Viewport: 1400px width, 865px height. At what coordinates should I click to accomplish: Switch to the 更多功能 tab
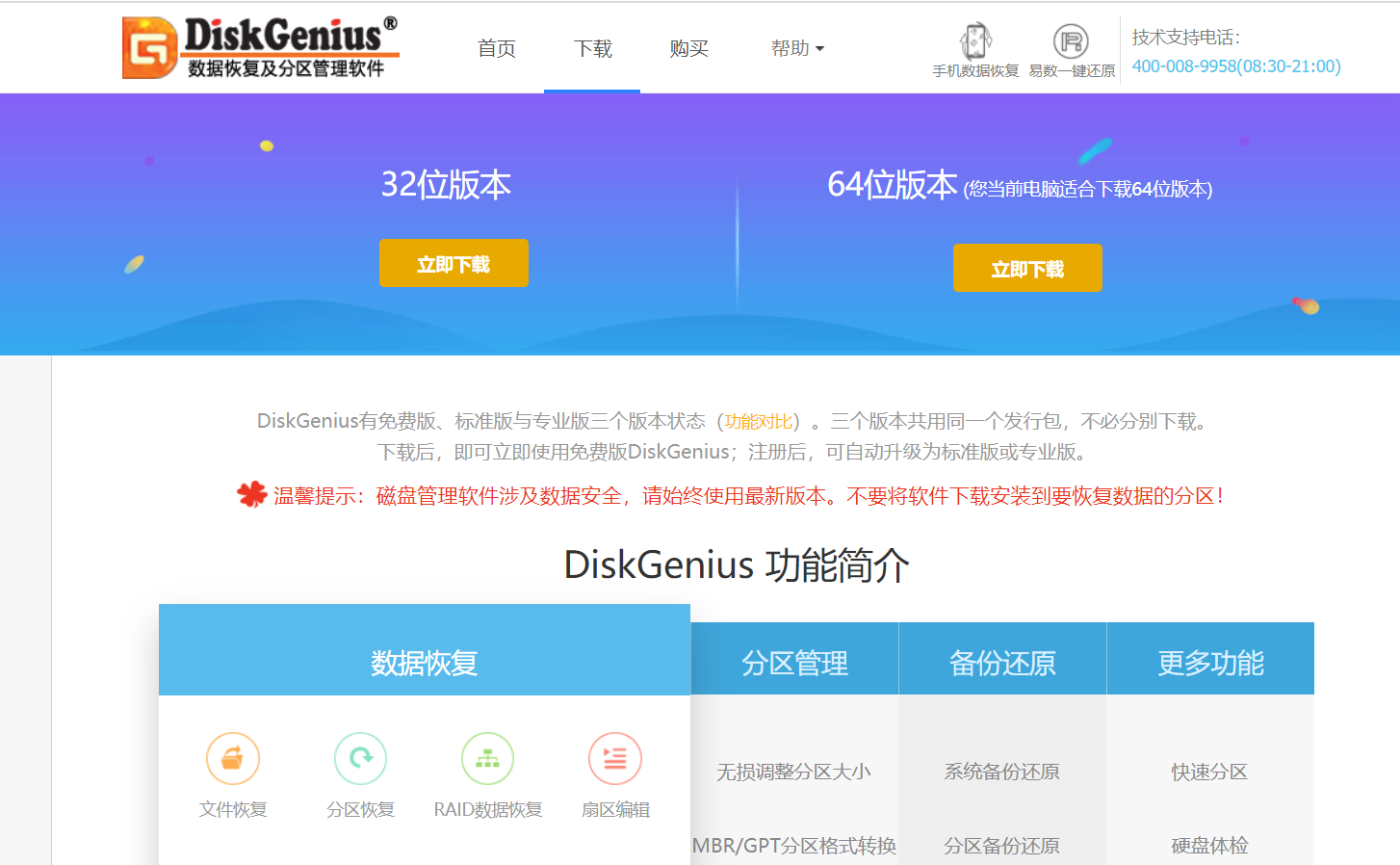[x=1210, y=659]
